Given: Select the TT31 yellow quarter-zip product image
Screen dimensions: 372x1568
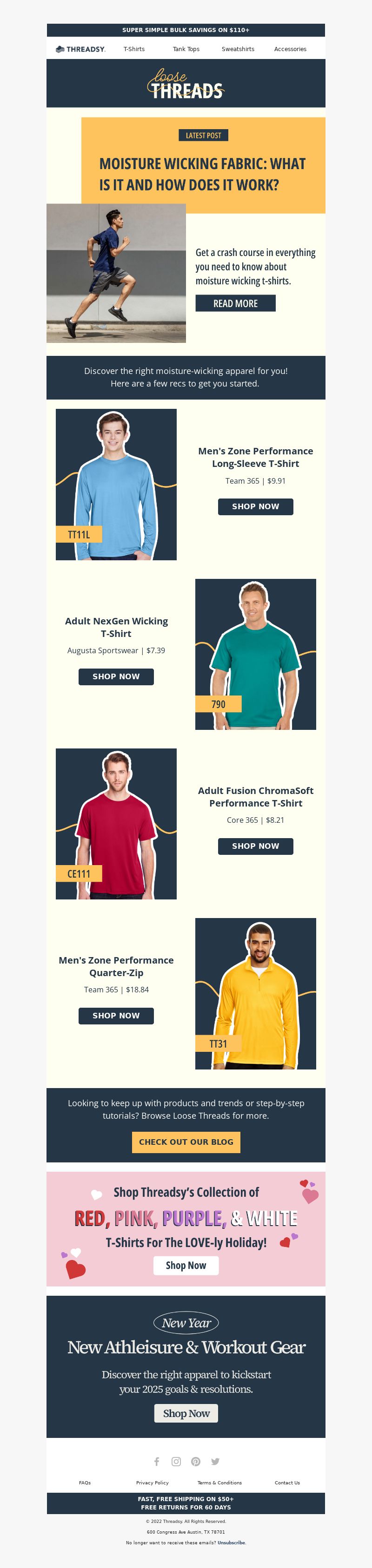Looking at the screenshot, I should click(x=256, y=993).
